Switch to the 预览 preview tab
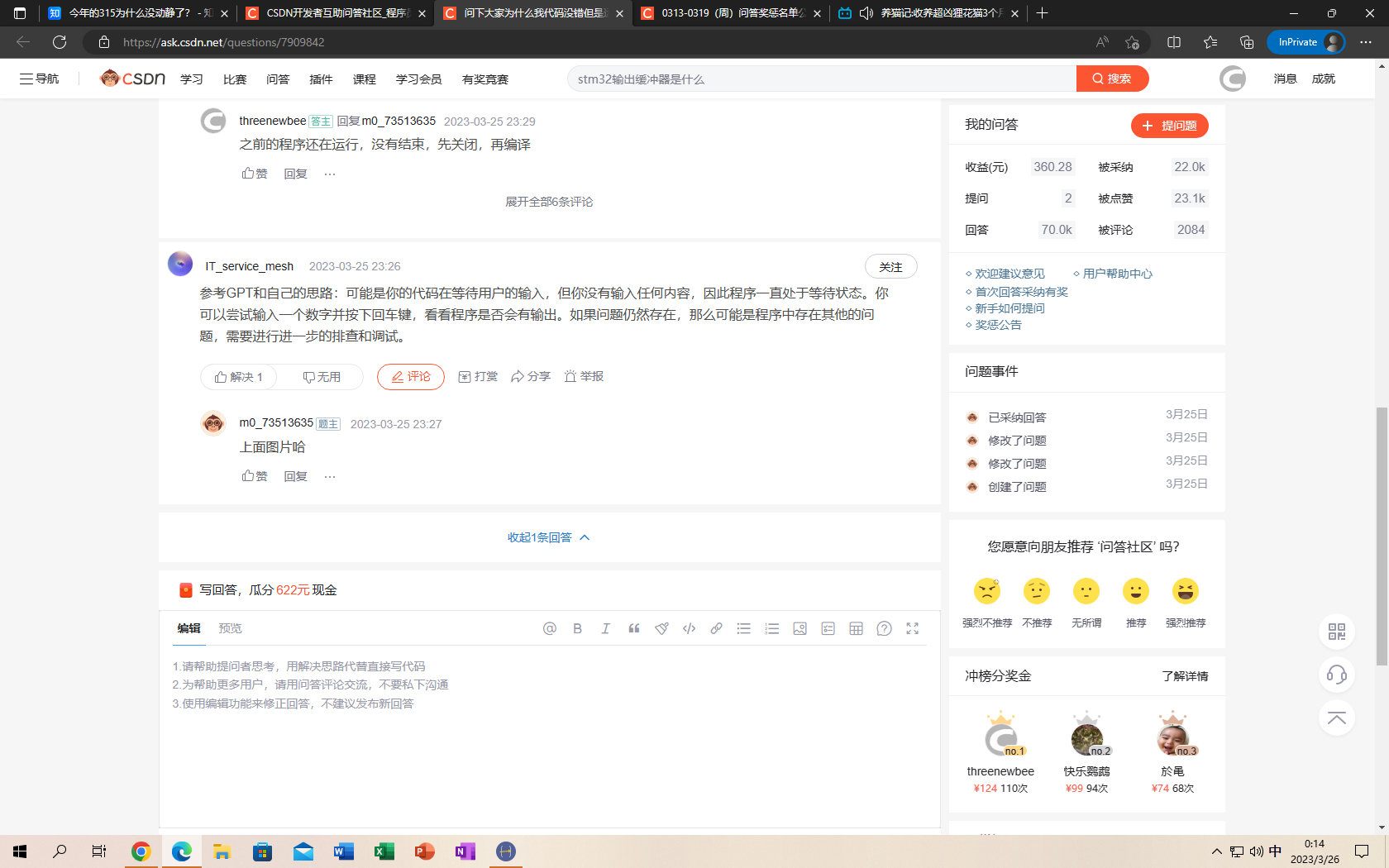 tap(230, 628)
